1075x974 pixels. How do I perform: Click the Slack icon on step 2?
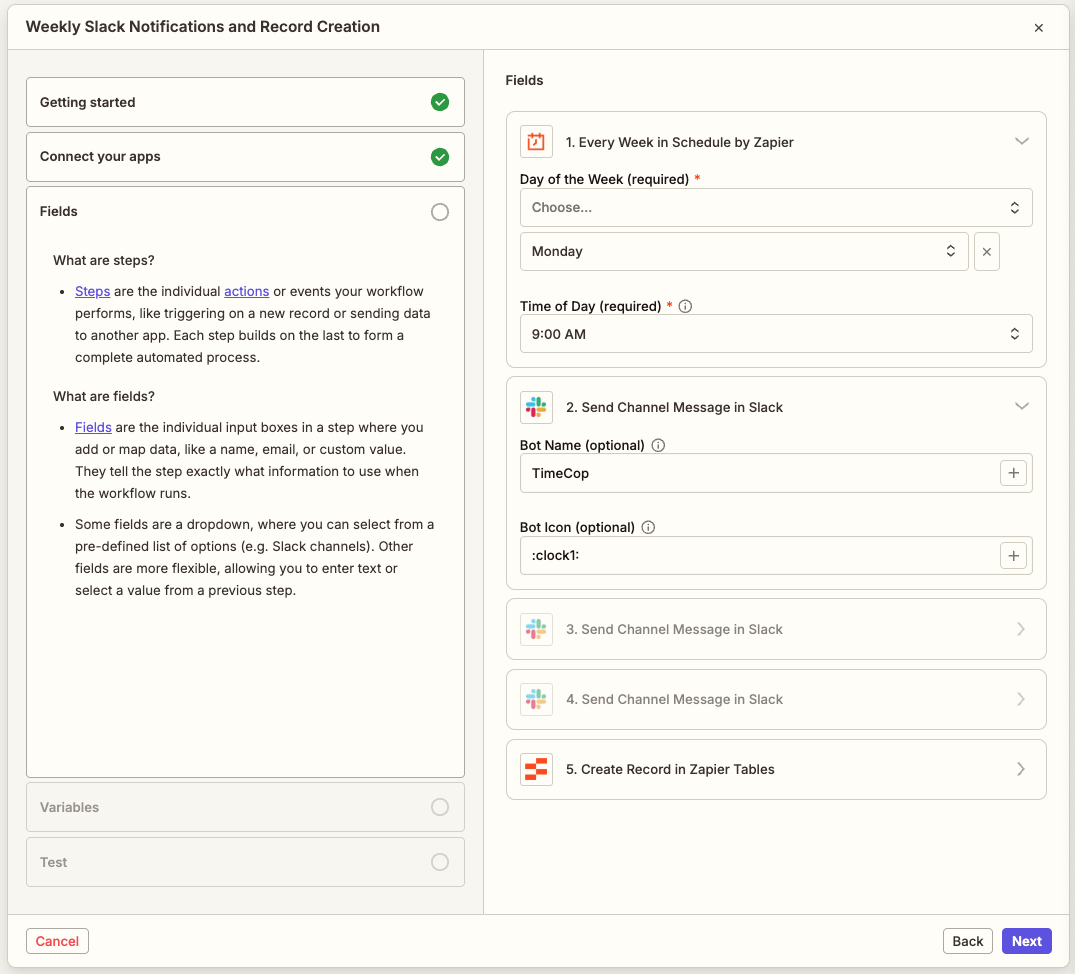536,407
